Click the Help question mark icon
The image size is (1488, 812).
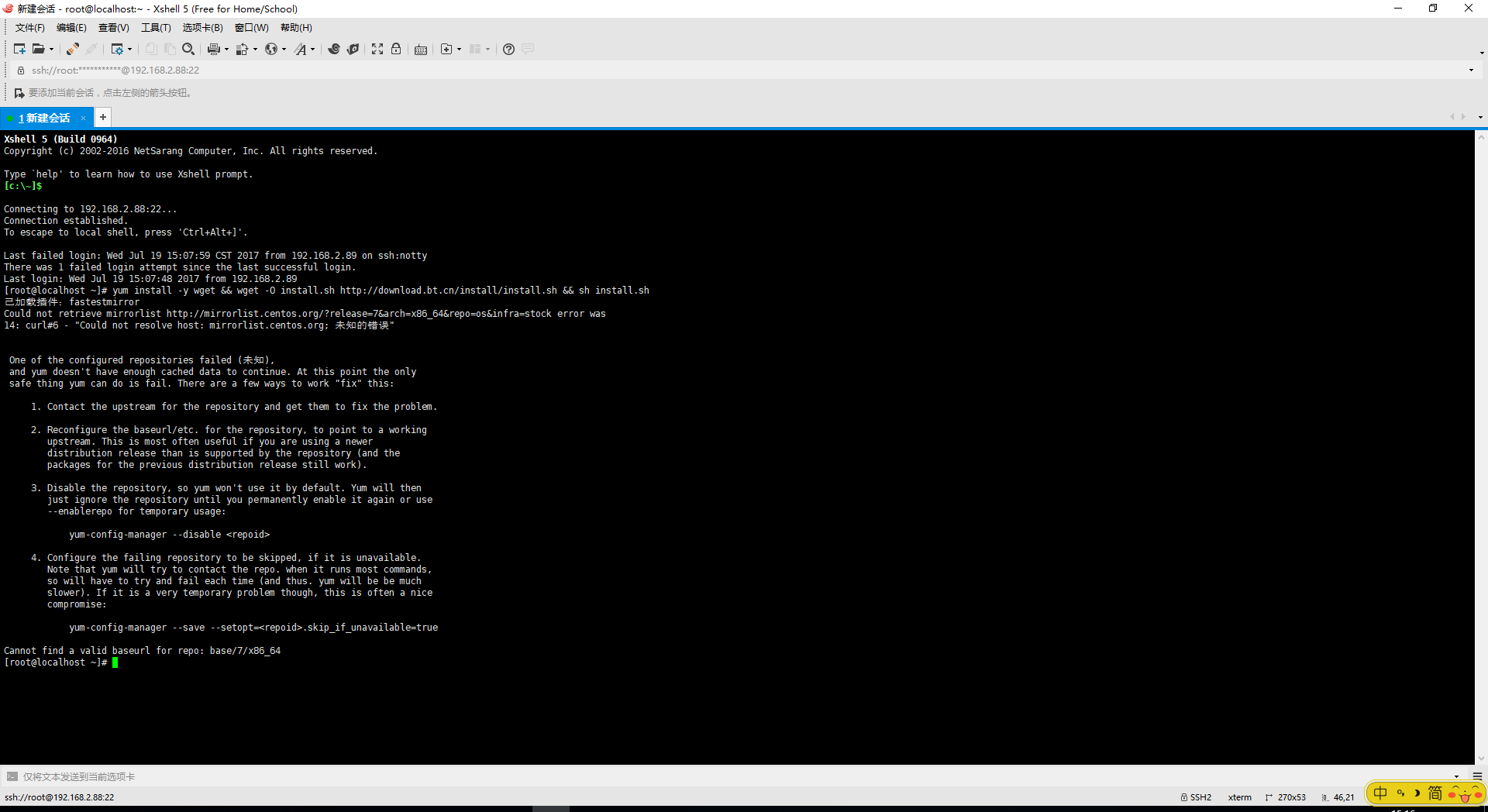click(x=508, y=49)
